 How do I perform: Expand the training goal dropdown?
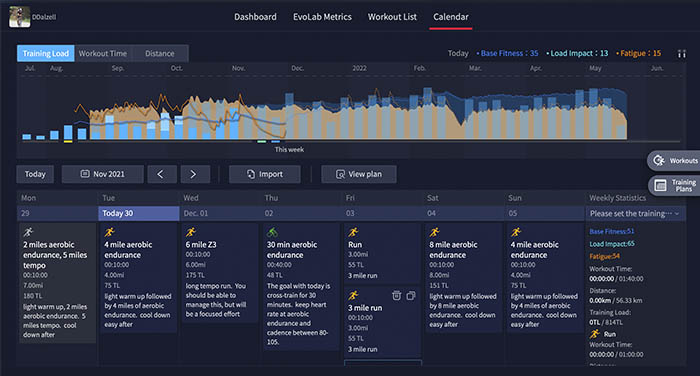pos(634,213)
